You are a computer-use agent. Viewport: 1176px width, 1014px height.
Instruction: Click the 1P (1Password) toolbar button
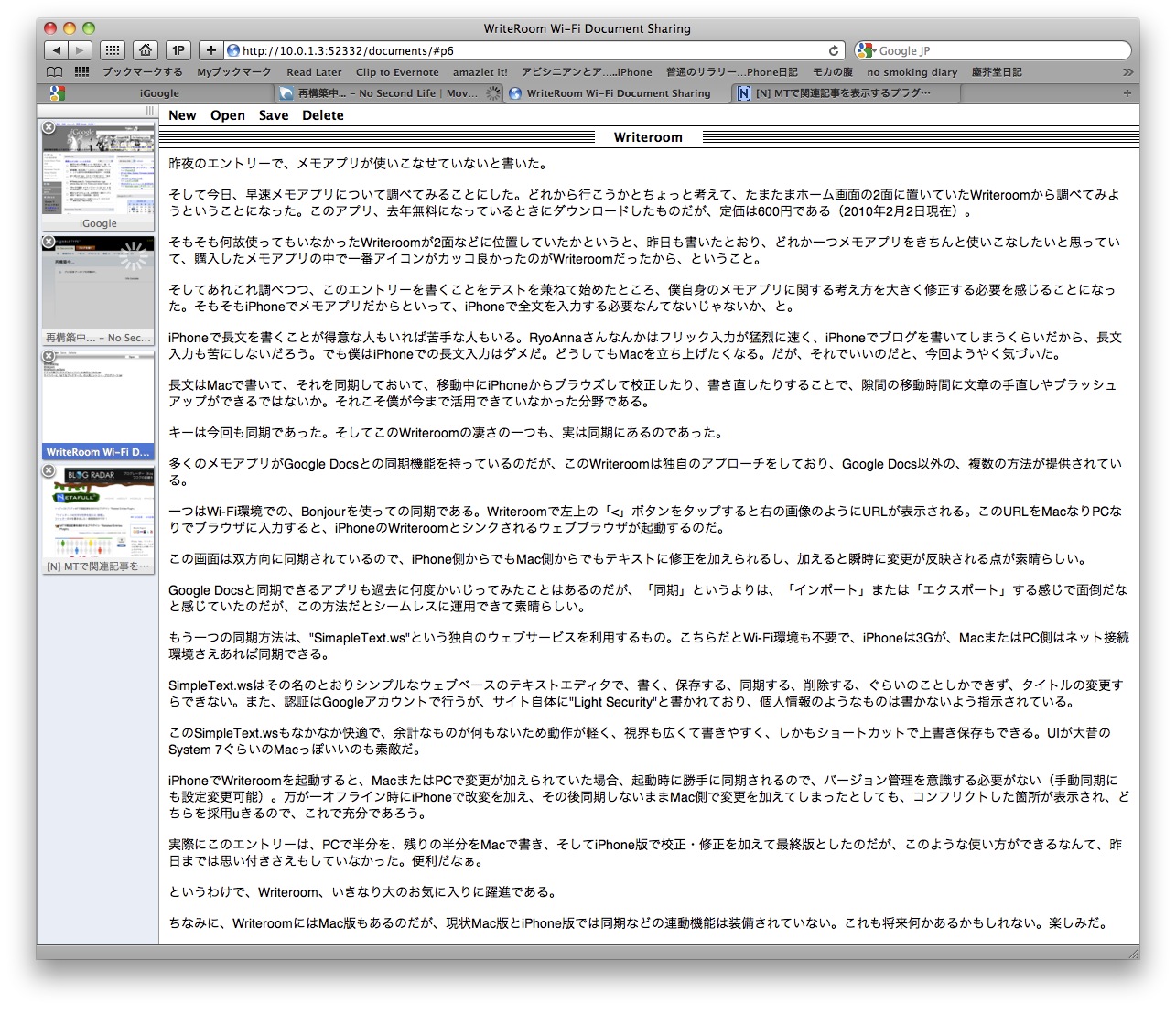click(178, 50)
